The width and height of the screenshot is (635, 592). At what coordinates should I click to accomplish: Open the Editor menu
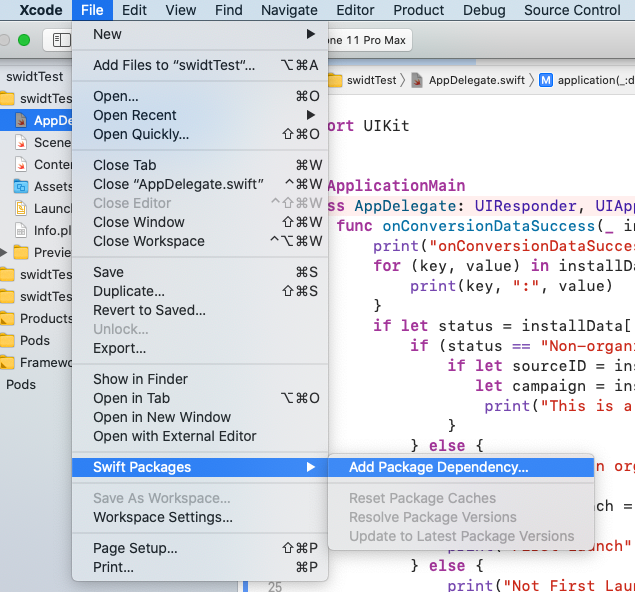click(355, 10)
